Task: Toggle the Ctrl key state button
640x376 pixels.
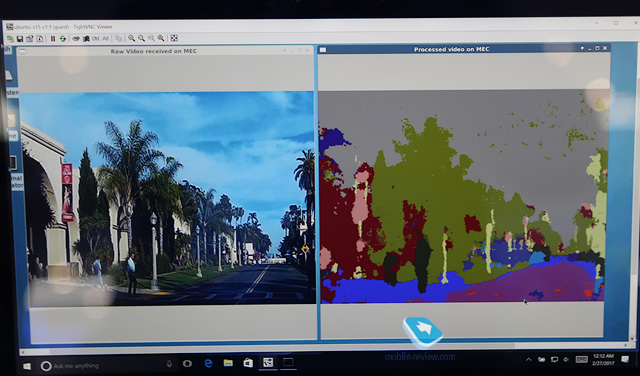Action: tap(96, 38)
